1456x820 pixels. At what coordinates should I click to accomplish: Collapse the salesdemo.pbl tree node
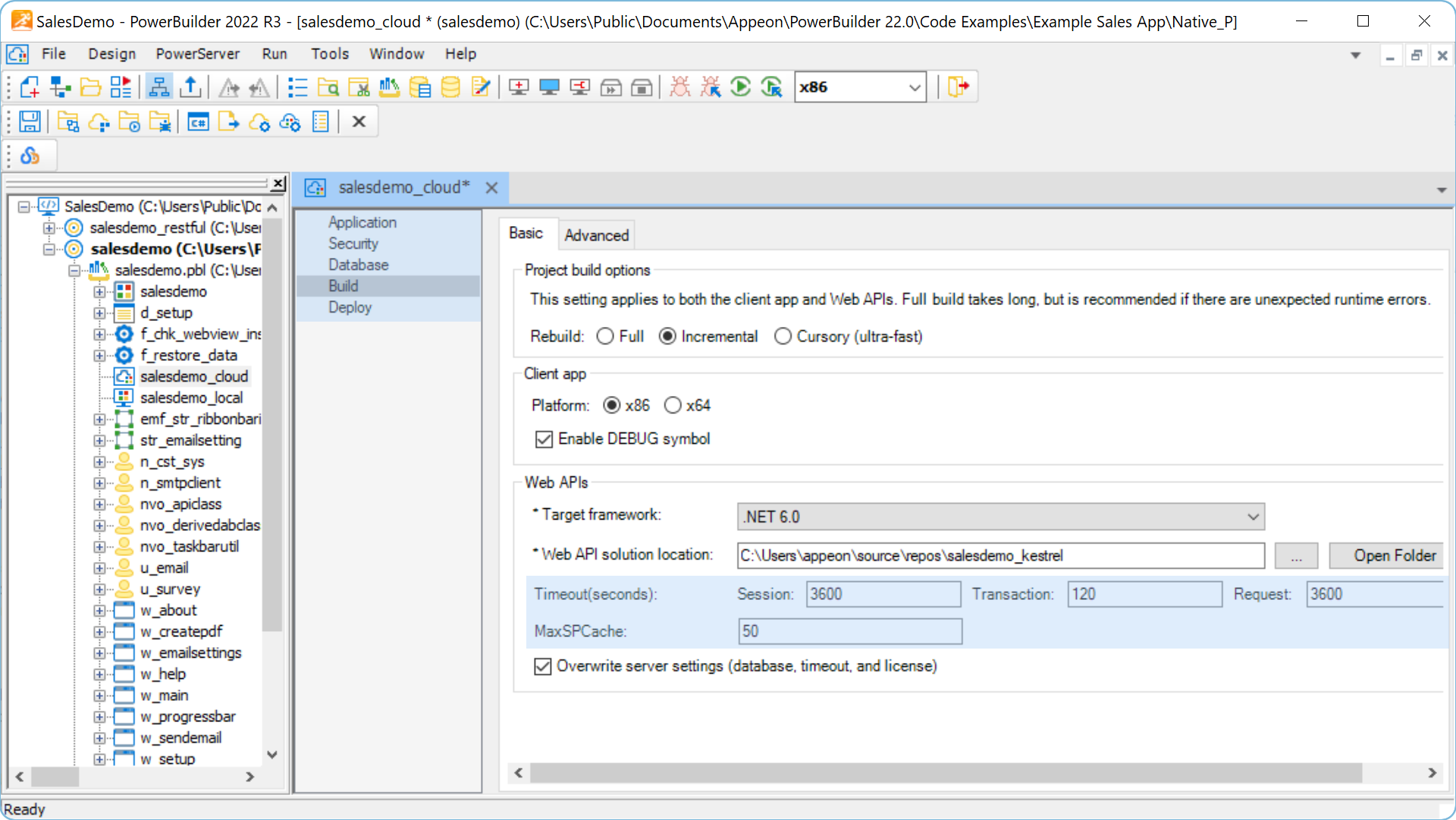point(74,270)
